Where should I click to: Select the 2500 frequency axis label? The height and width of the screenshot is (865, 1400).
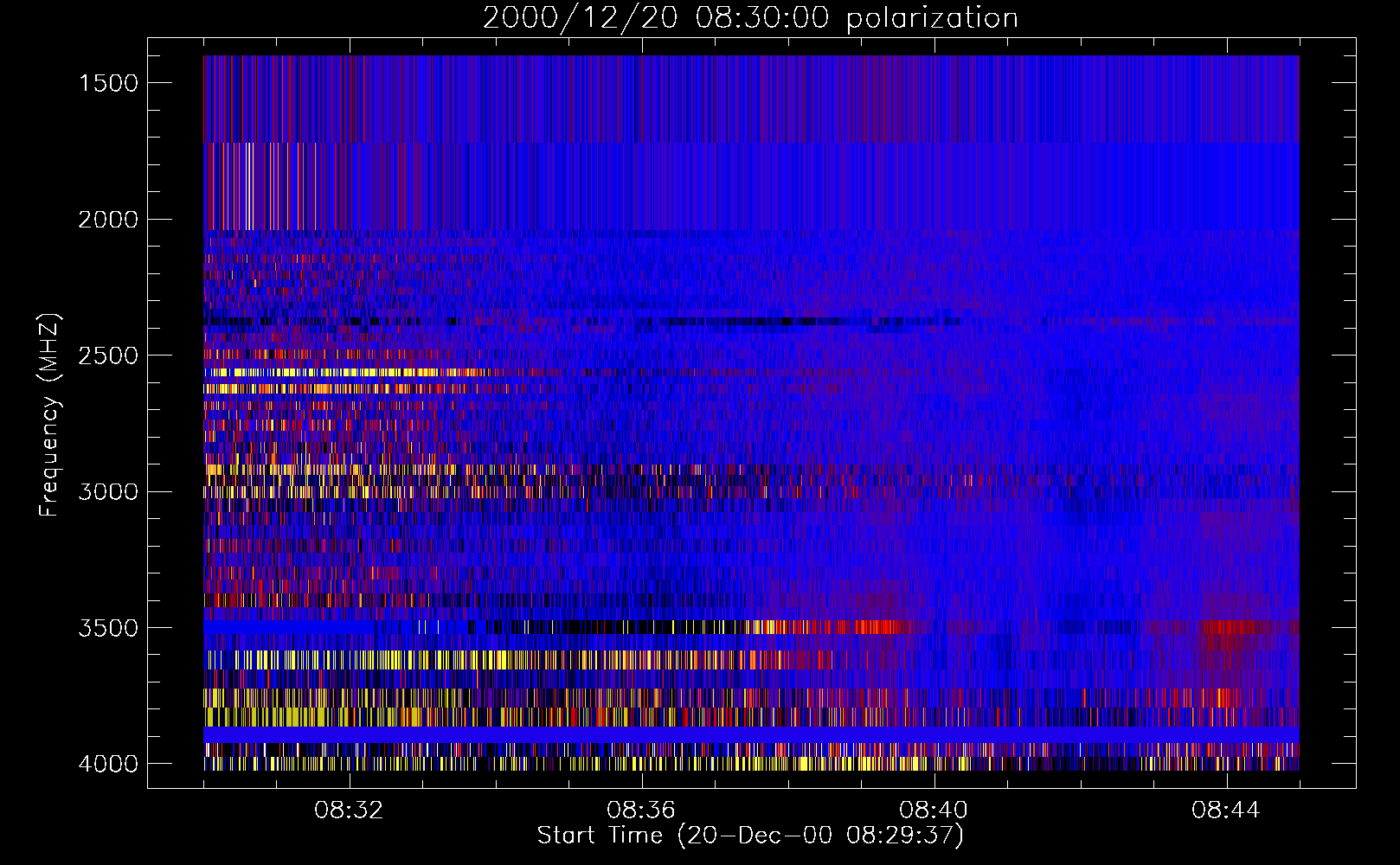pyautogui.click(x=108, y=356)
